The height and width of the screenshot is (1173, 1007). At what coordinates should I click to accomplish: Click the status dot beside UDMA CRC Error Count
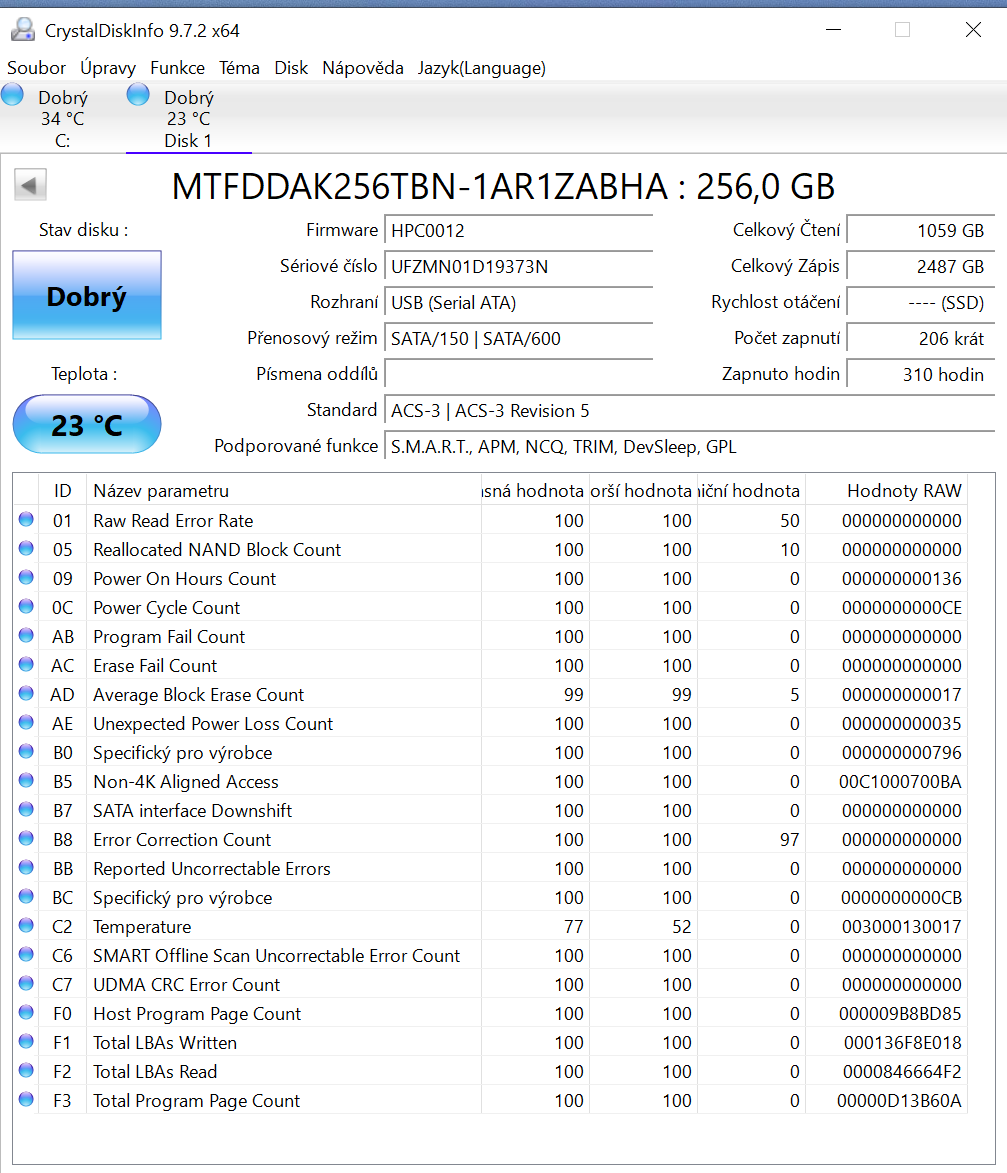tap(24, 984)
